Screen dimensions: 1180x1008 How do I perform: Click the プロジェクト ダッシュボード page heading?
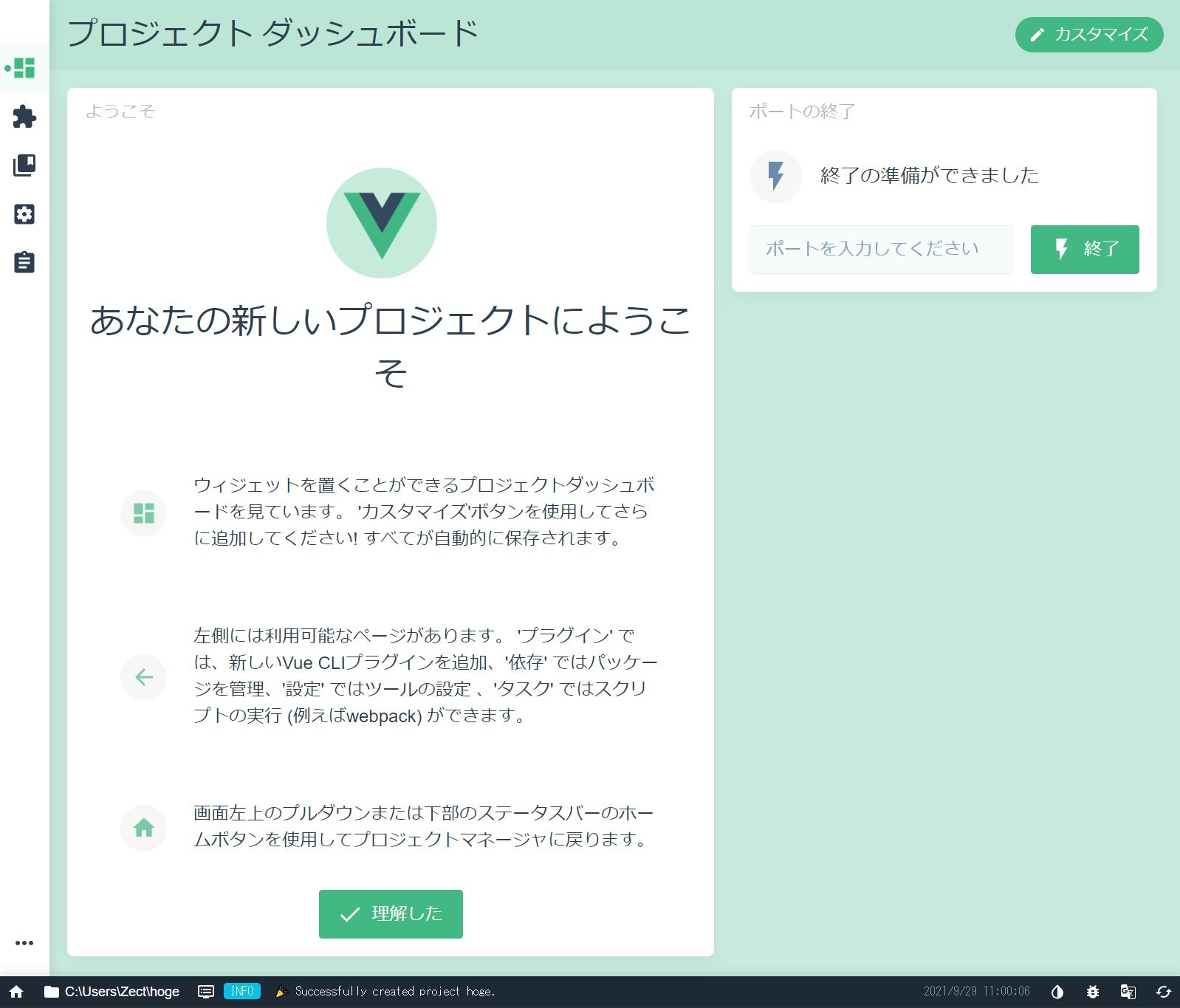click(273, 34)
